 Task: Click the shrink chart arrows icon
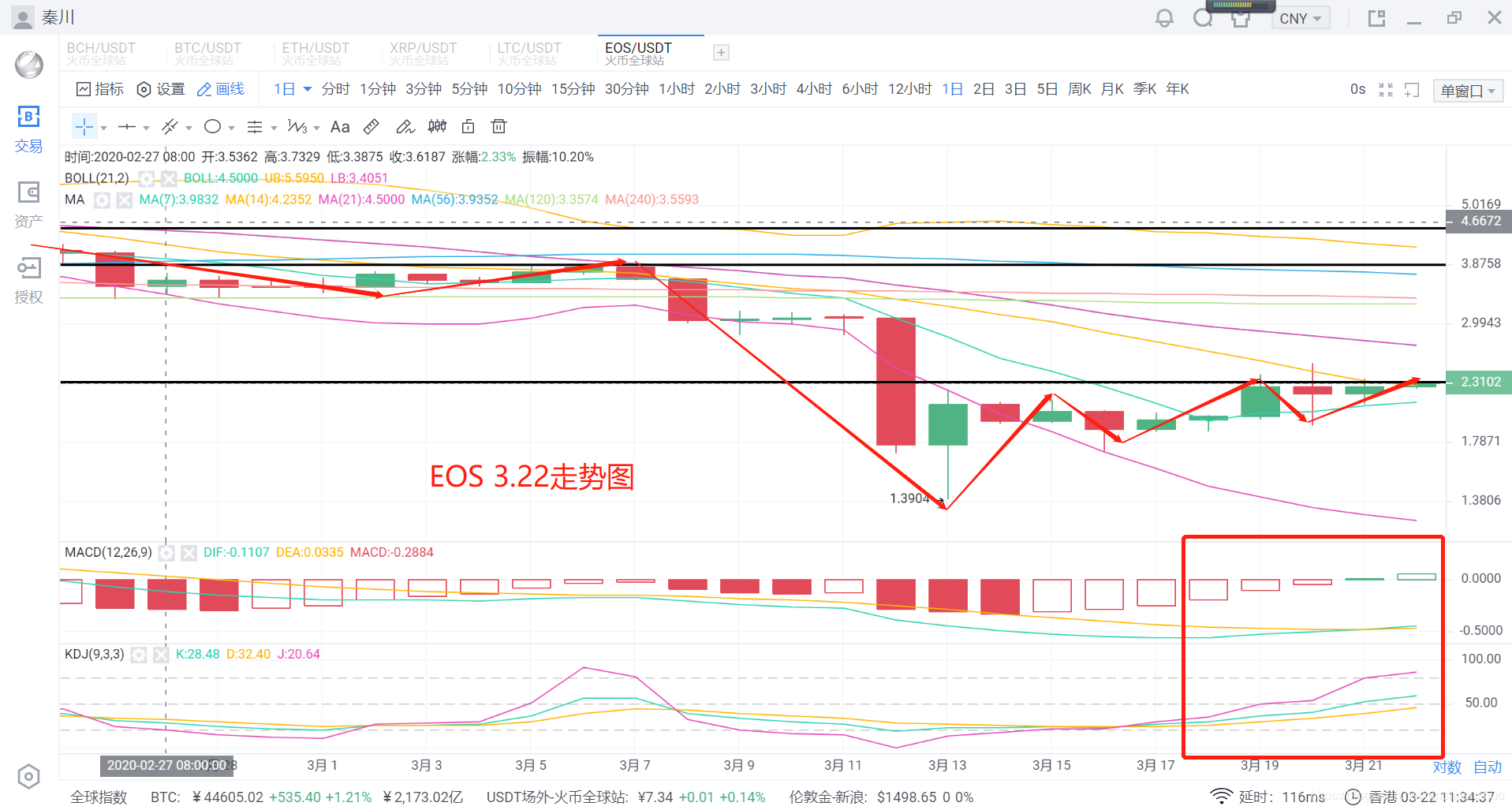point(1386,90)
